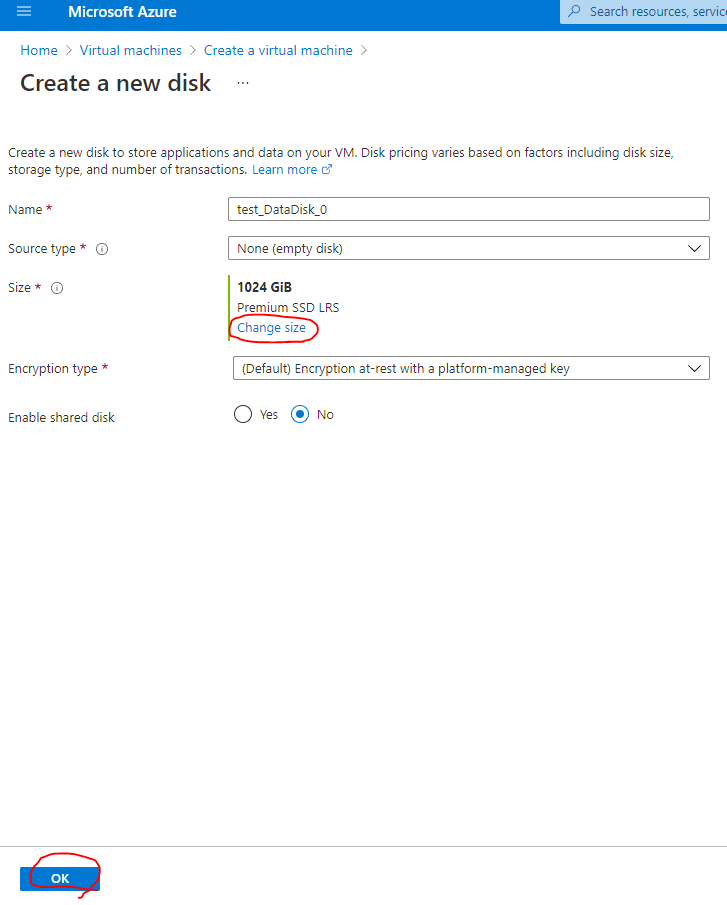Select No for Enable shared disk
Image resolution: width=727 pixels, height=905 pixels.
tap(300, 414)
